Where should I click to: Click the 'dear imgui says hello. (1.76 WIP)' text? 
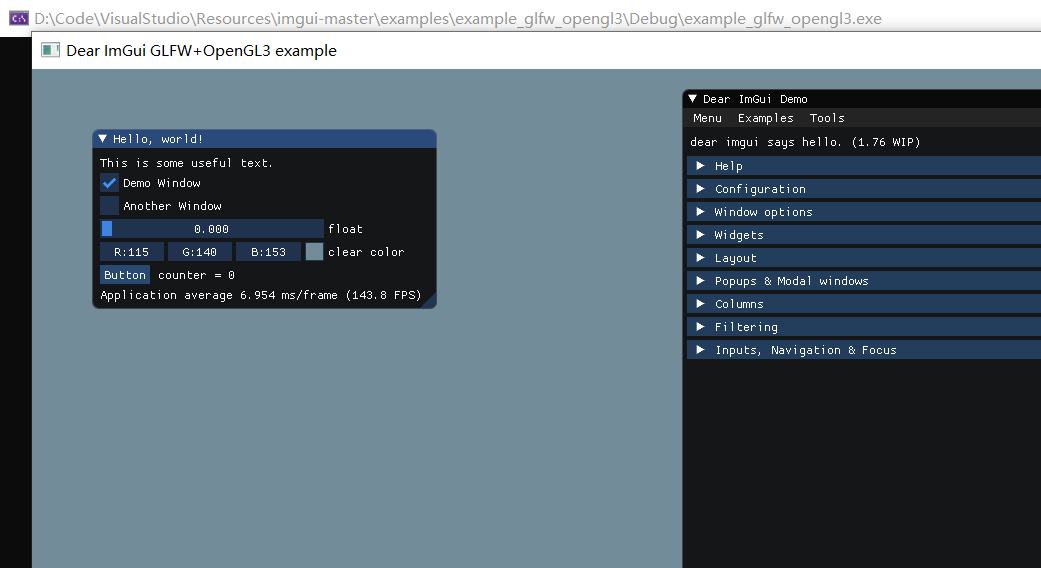coord(805,142)
